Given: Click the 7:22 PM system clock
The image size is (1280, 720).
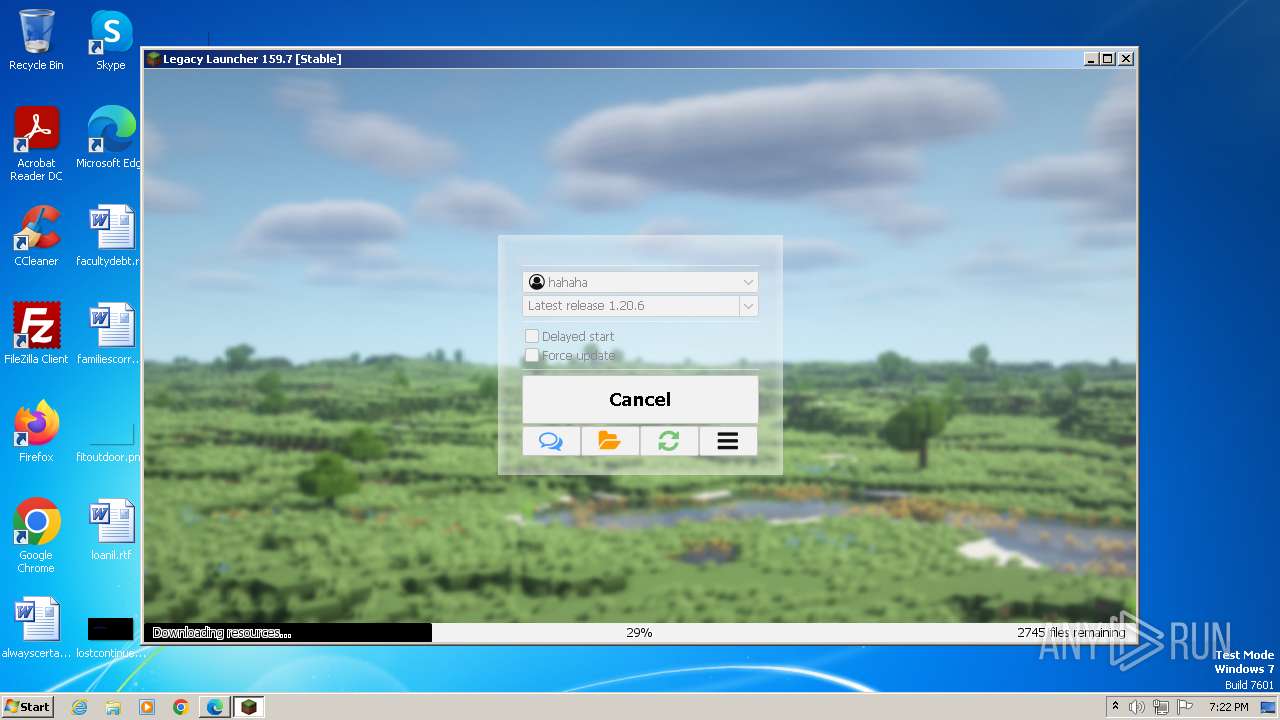Looking at the screenshot, I should [x=1228, y=707].
